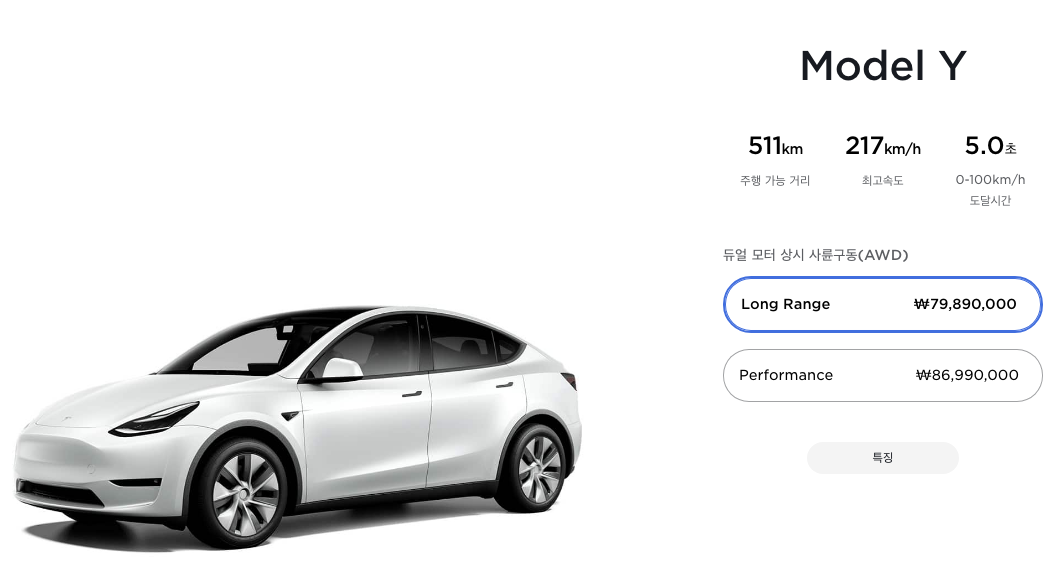1060x578 pixels.
Task: Click the 주행 가능 거리 label
Action: tap(775, 180)
